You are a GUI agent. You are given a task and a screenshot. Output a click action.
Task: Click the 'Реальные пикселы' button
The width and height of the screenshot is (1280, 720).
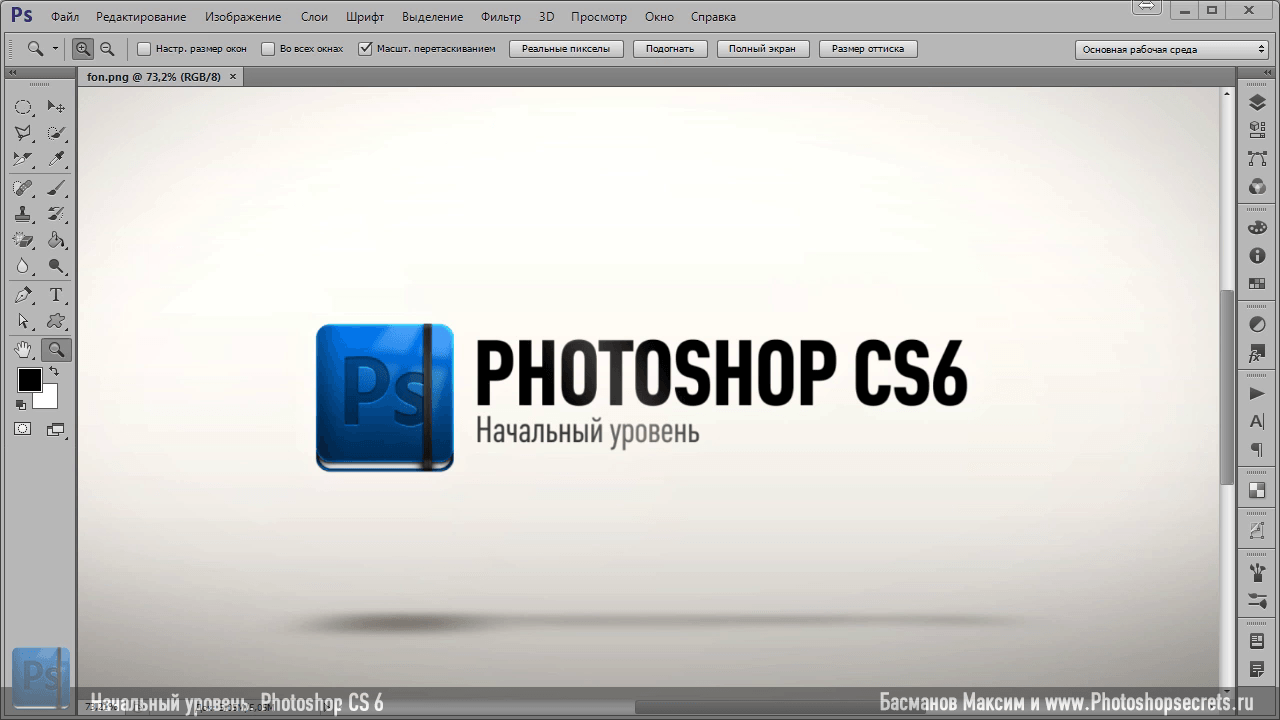coord(566,49)
